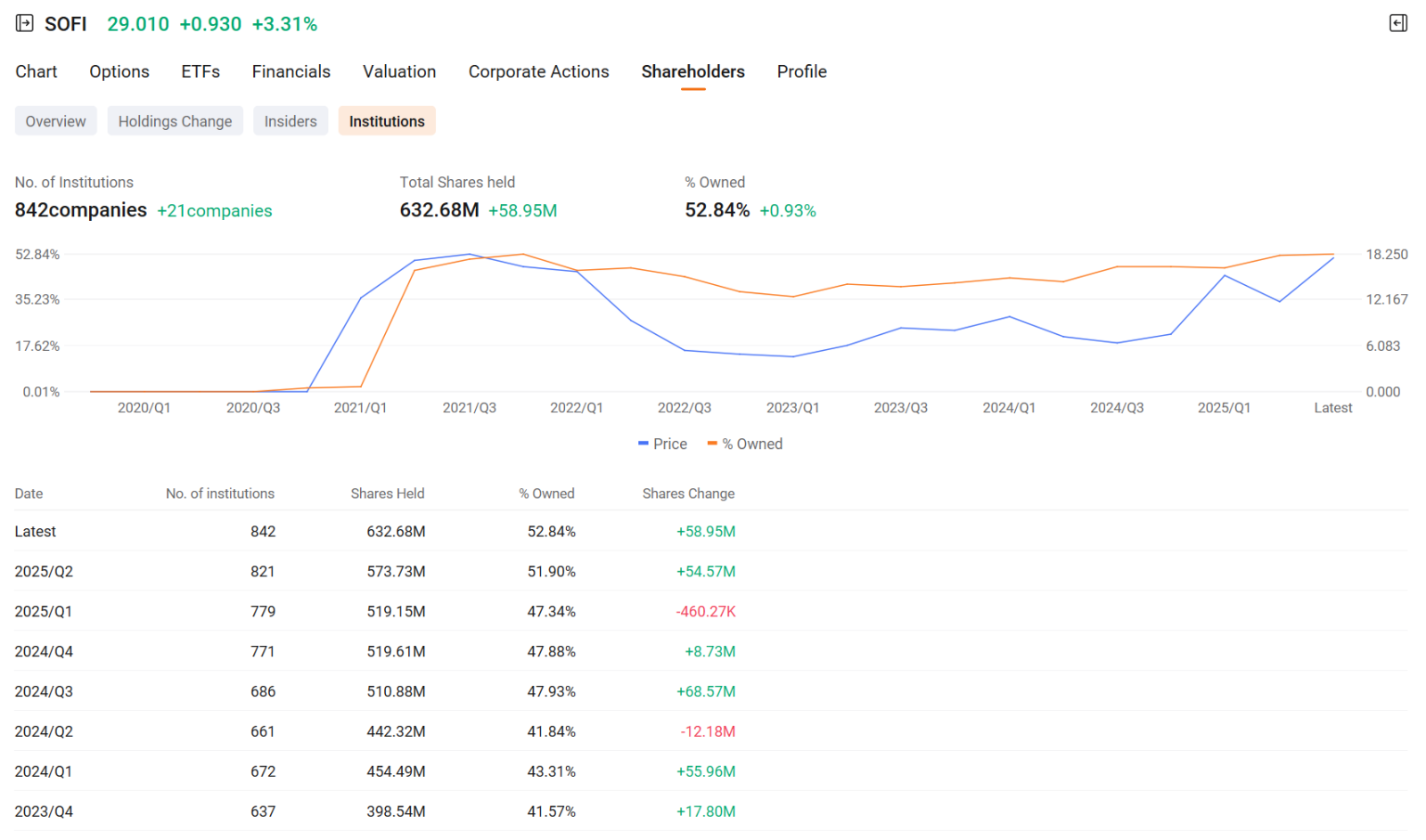
Task: Open the Options tab
Action: [x=119, y=72]
